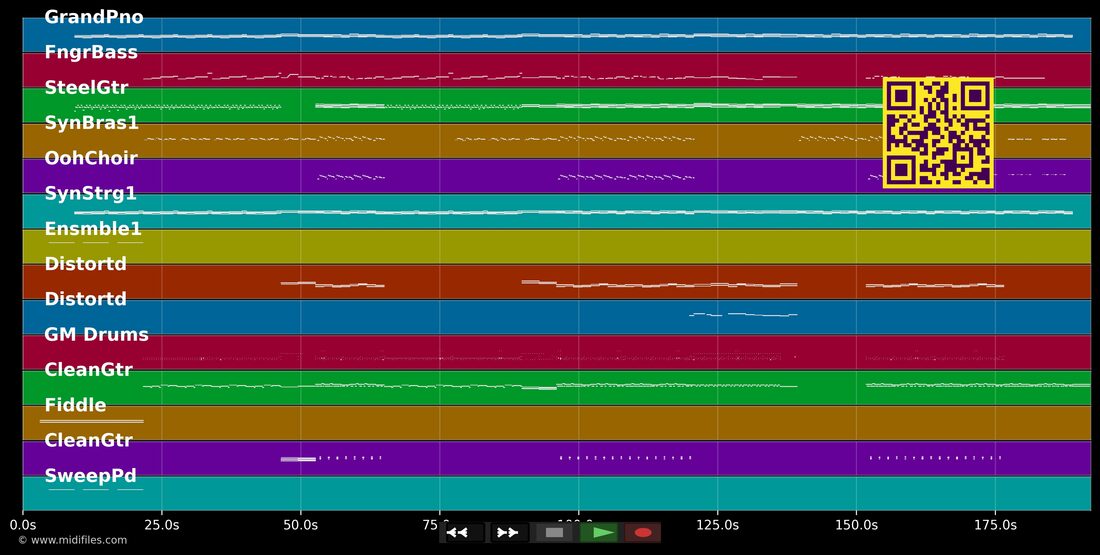Select the Ensmble1 track label

[x=93, y=229]
